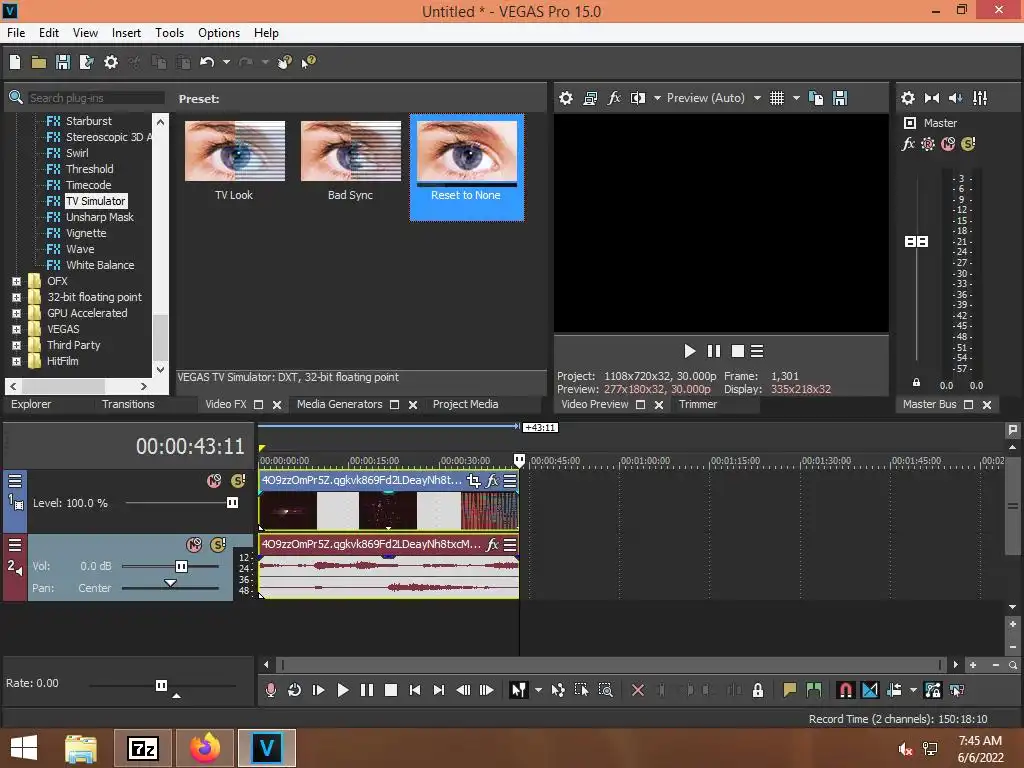The image size is (1024, 768).
Task: Toggle Lock Envelopes to Events button
Action: pyautogui.click(x=933, y=690)
